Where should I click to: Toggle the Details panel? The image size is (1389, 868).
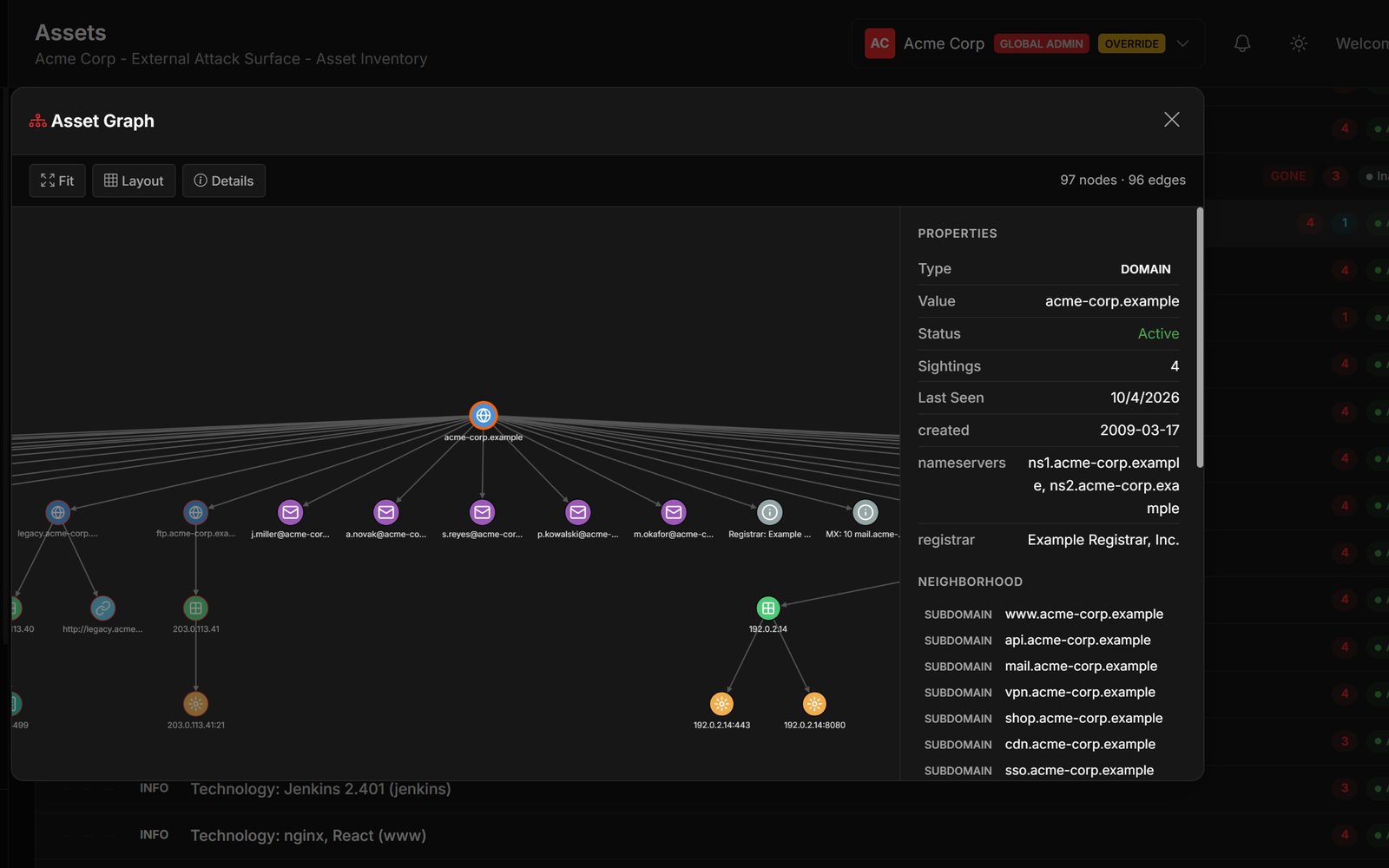(x=224, y=181)
